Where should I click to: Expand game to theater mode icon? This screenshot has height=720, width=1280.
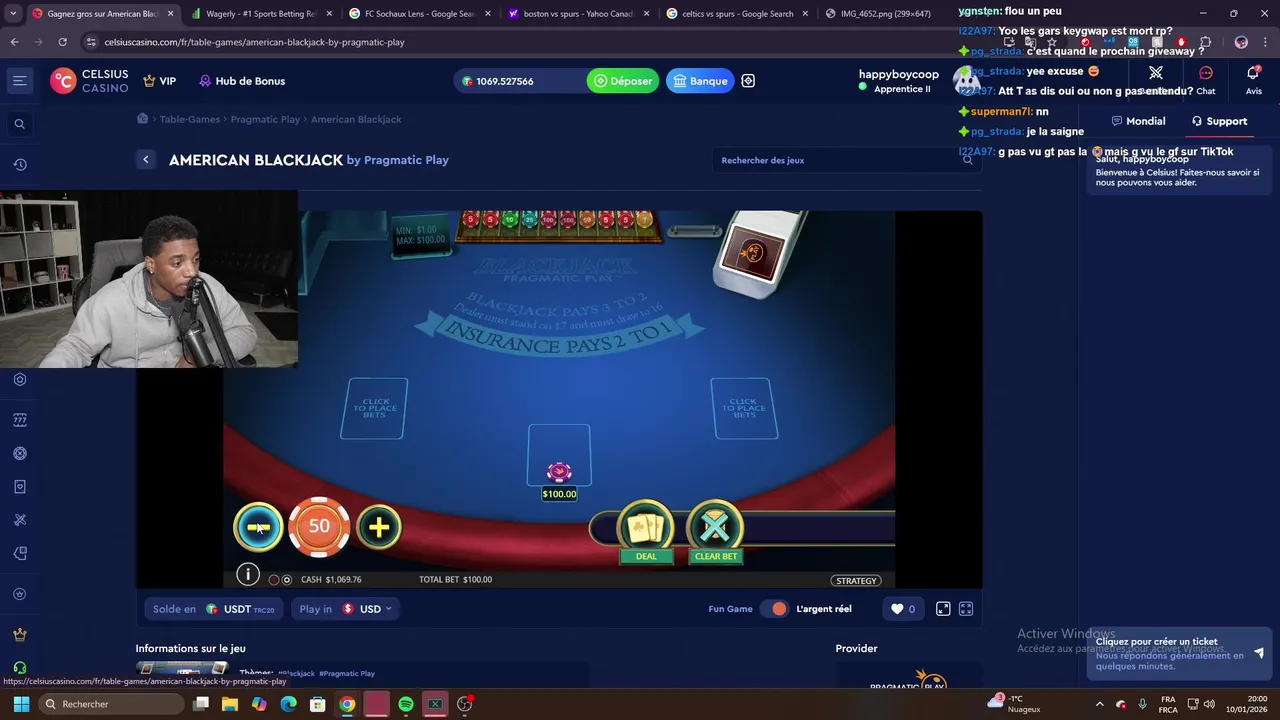(x=943, y=608)
